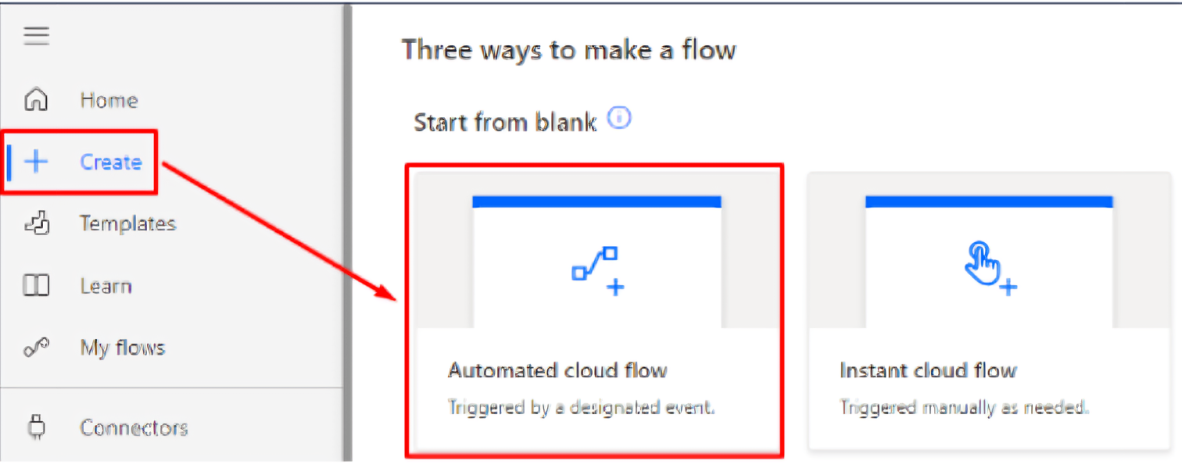Click the Learn book icon
The image size is (1182, 475).
click(36, 286)
